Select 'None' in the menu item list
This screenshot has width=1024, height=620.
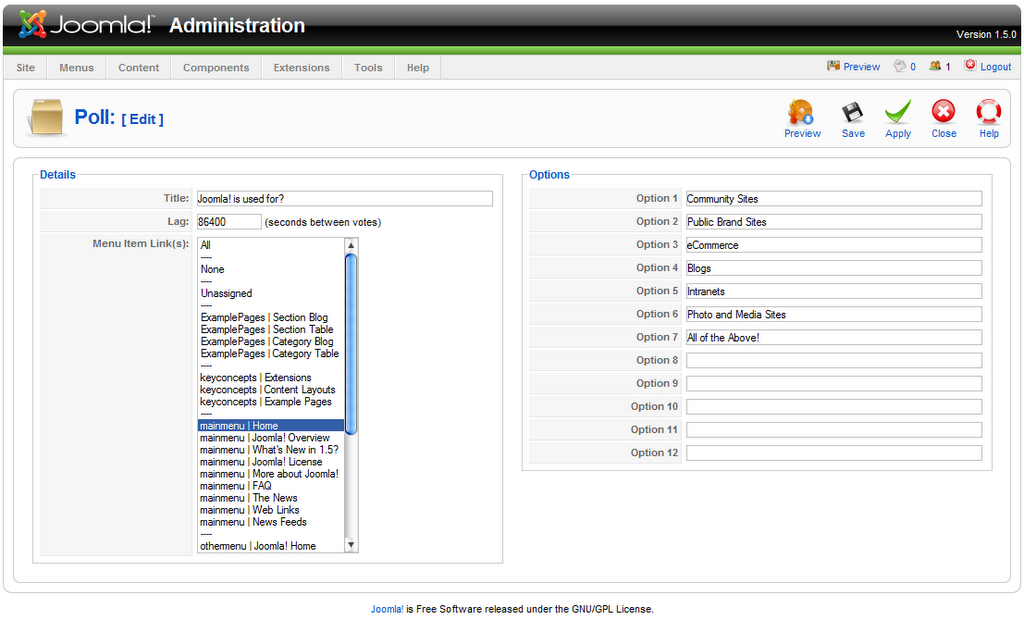271,269
